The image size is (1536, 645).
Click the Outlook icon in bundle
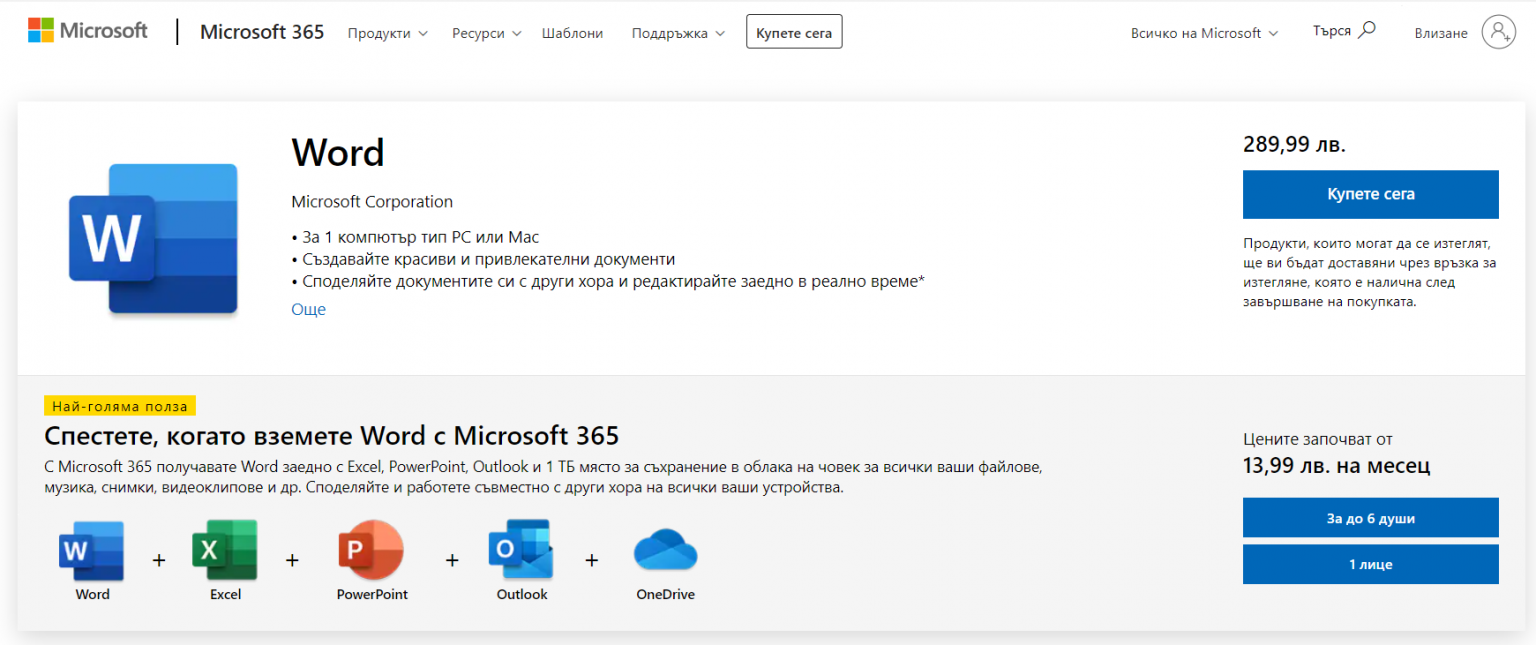(521, 550)
